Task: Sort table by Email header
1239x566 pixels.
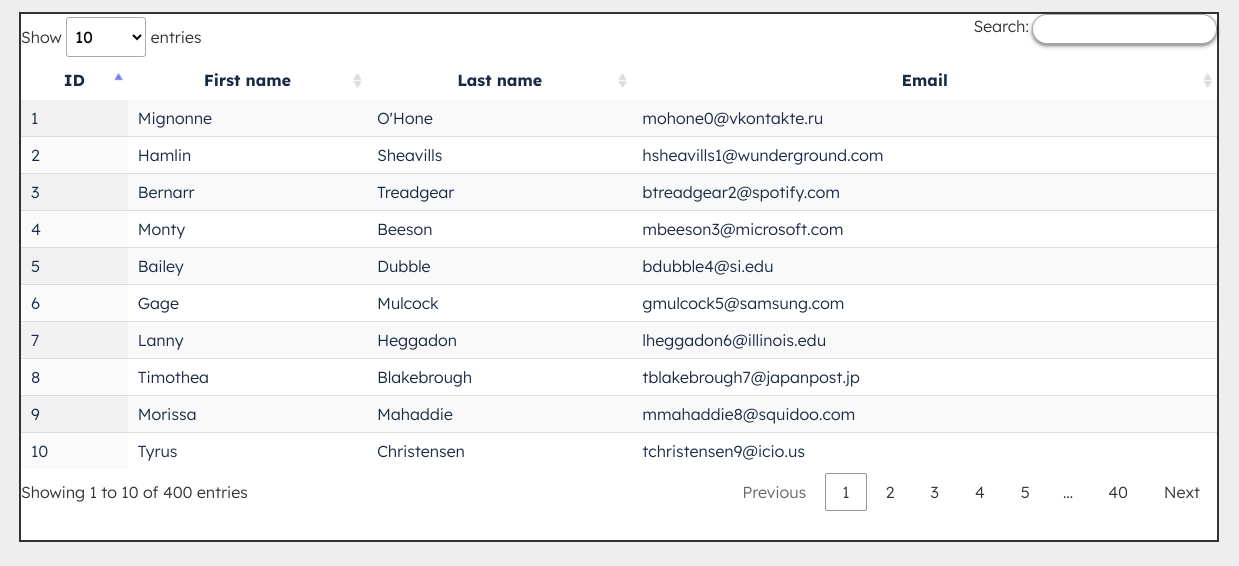Action: pyautogui.click(x=925, y=81)
